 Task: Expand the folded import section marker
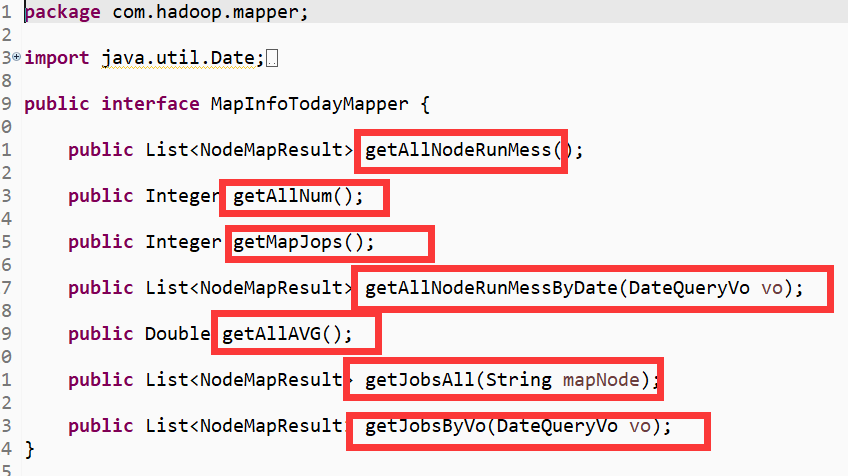[x=16, y=59]
